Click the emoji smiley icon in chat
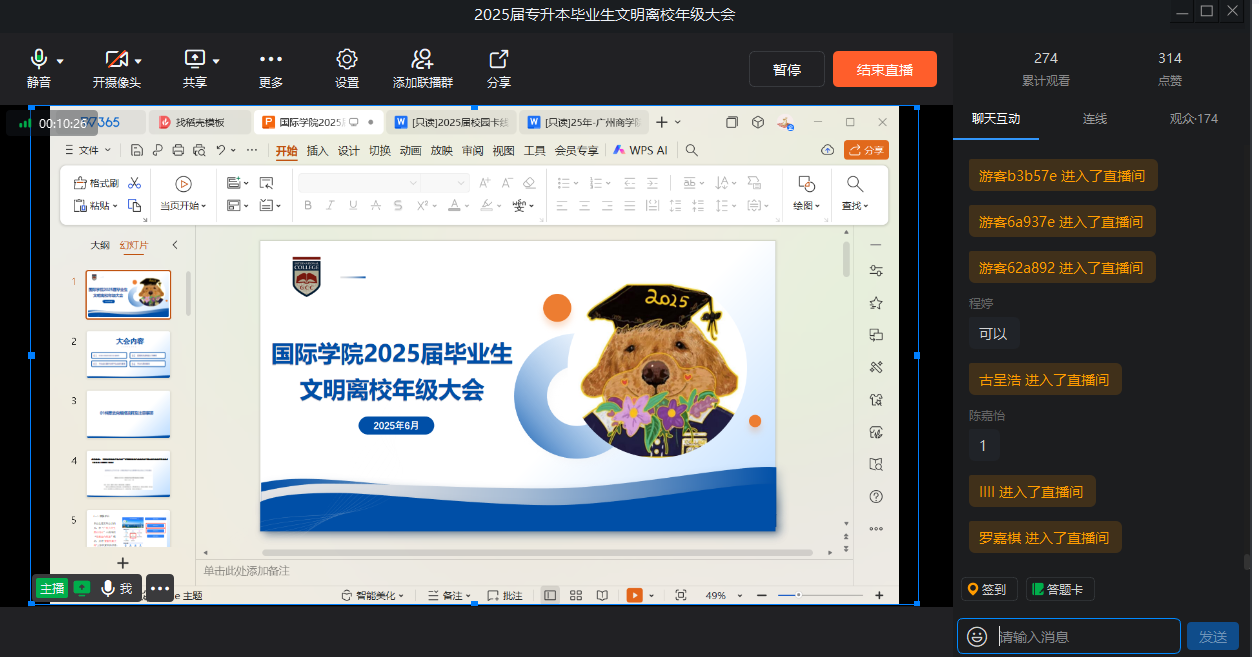Screen dimensions: 1259x657 [977, 637]
